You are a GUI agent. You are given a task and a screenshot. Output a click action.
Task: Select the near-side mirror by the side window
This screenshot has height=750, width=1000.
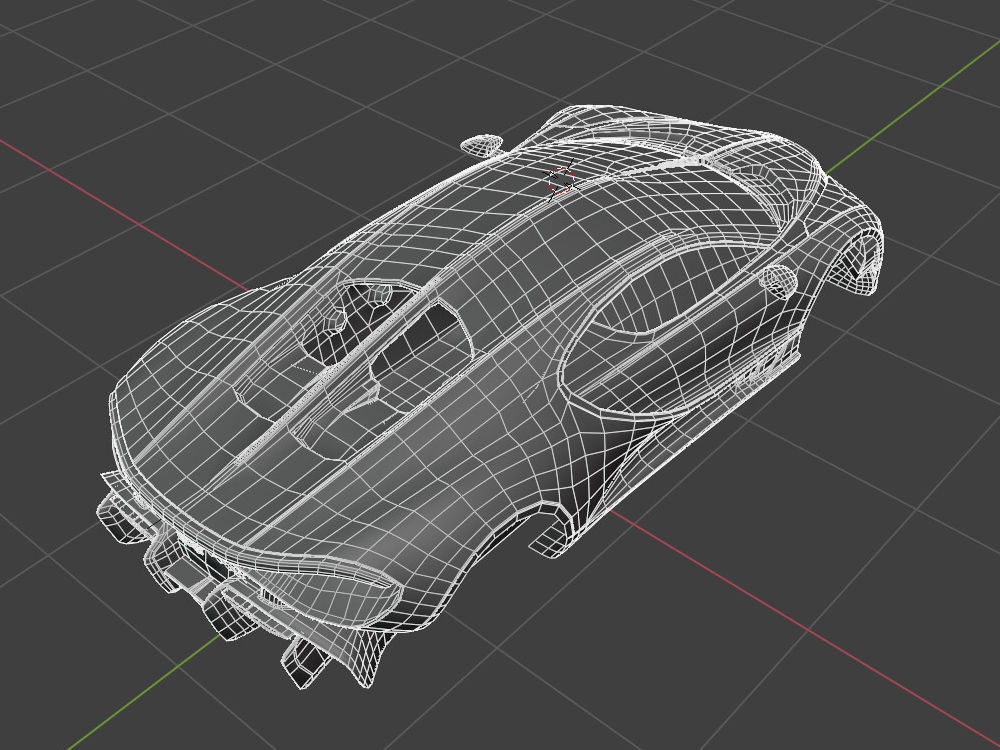click(778, 280)
